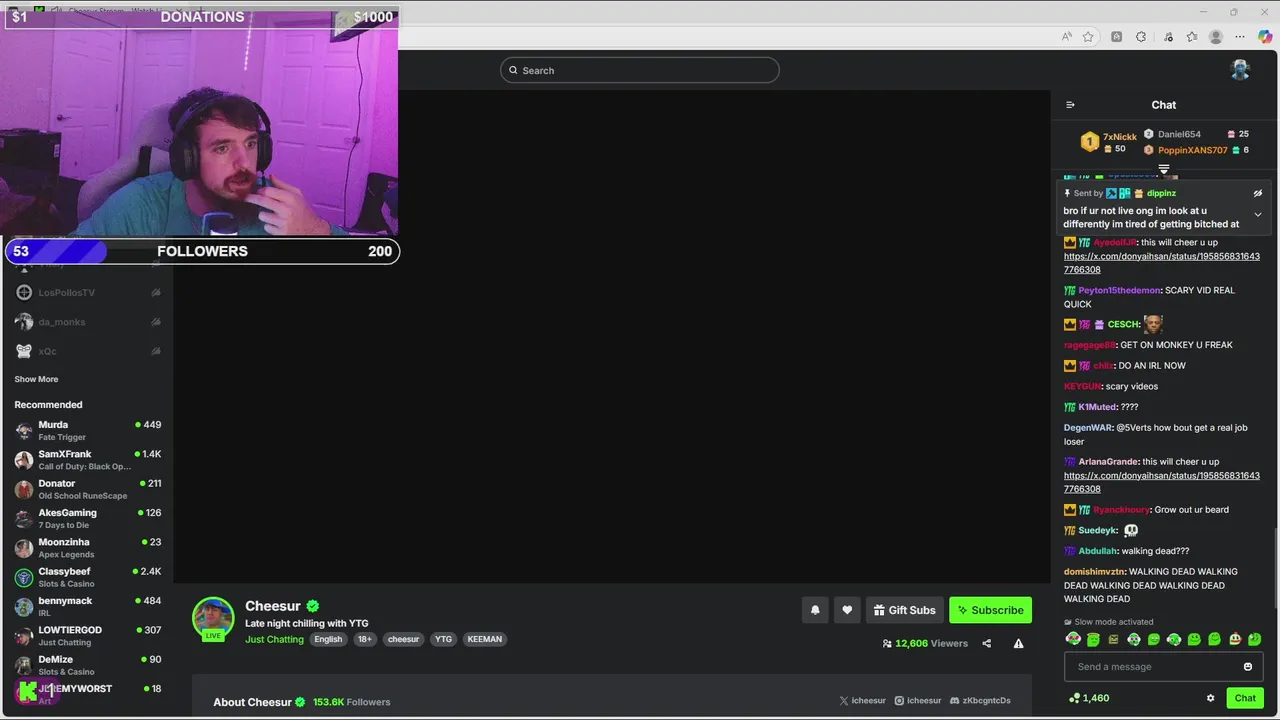The height and width of the screenshot is (720, 1280).
Task: Click the browser favorites star icon
Action: 1088,37
